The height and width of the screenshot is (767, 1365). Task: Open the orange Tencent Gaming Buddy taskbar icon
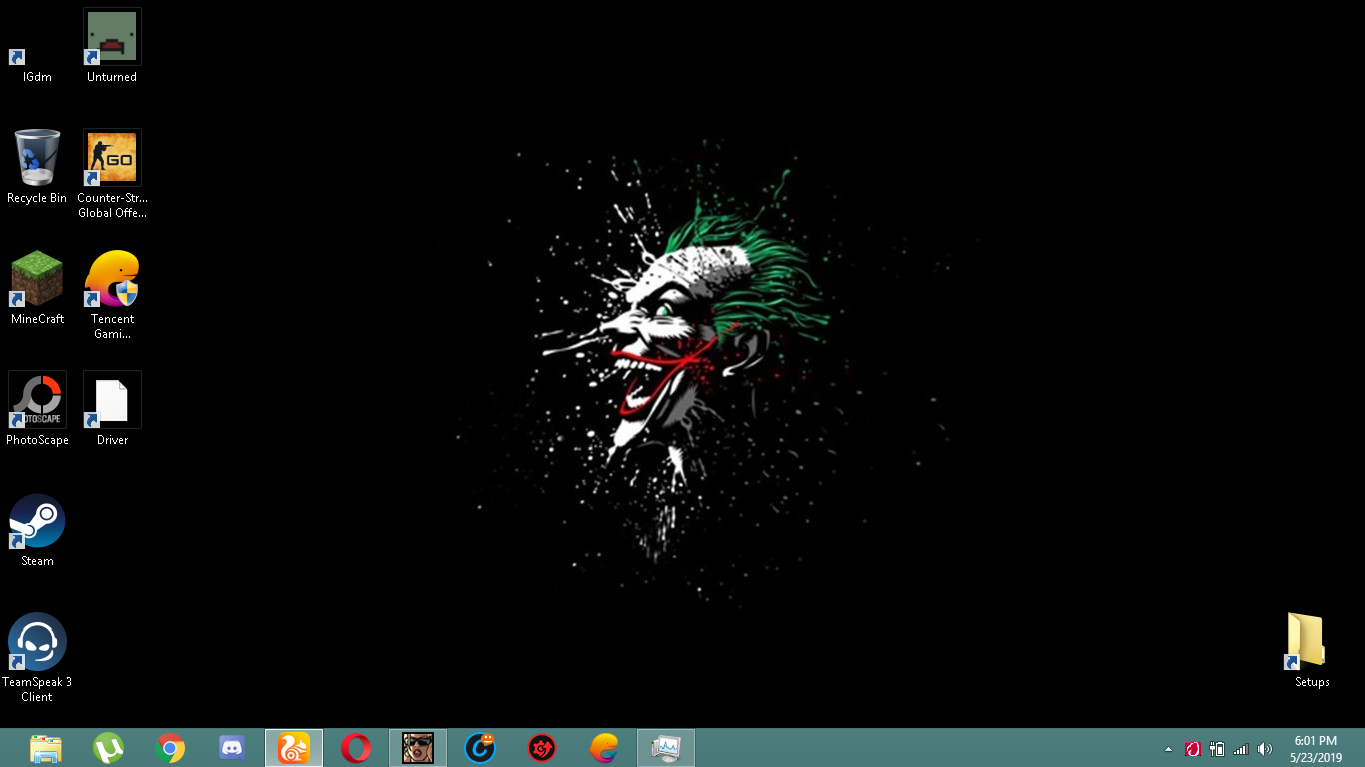[x=604, y=748]
